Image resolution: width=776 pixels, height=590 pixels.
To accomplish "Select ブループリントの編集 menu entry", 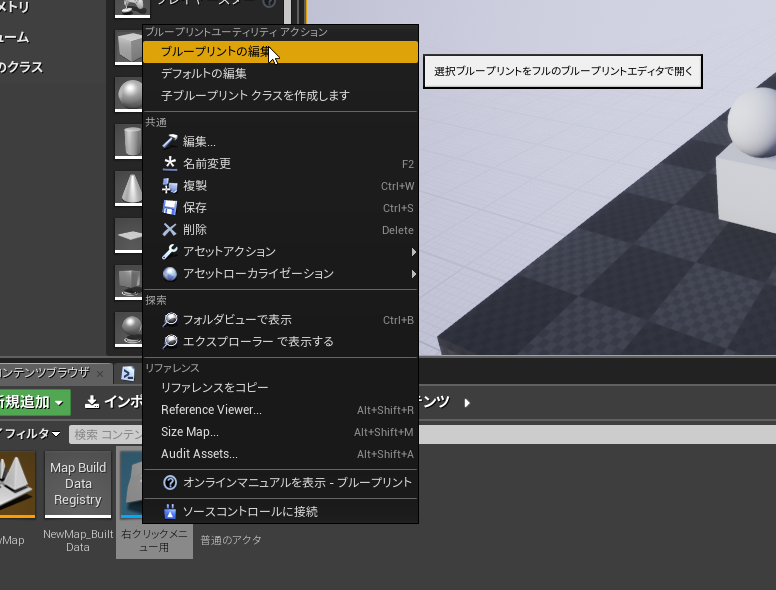I will point(280,51).
